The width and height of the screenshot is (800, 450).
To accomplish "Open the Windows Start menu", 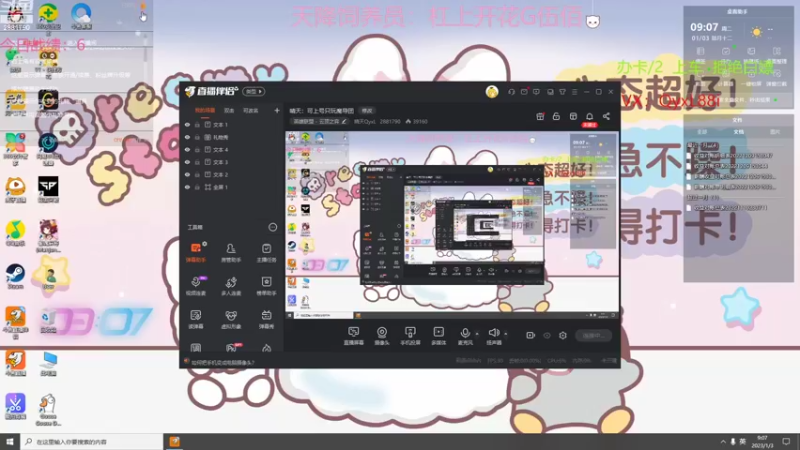I will [x=10, y=442].
